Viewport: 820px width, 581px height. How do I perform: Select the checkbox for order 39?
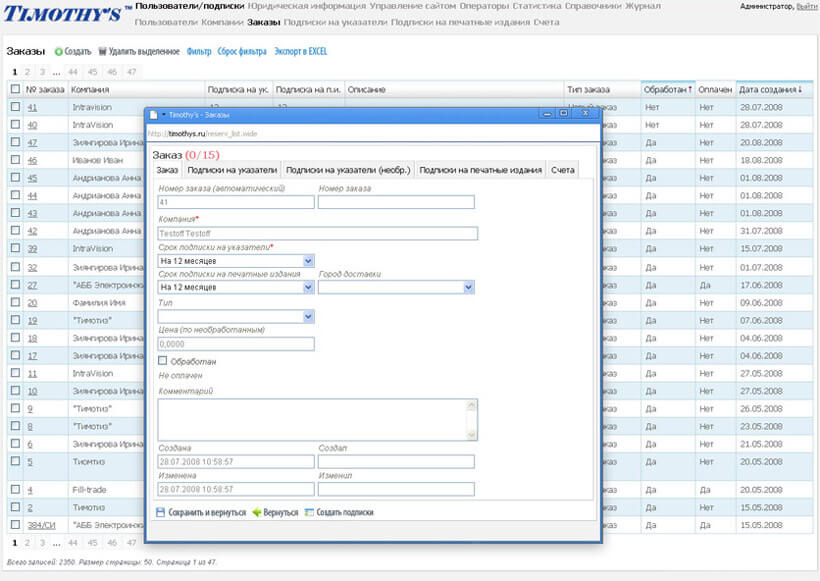pos(15,248)
